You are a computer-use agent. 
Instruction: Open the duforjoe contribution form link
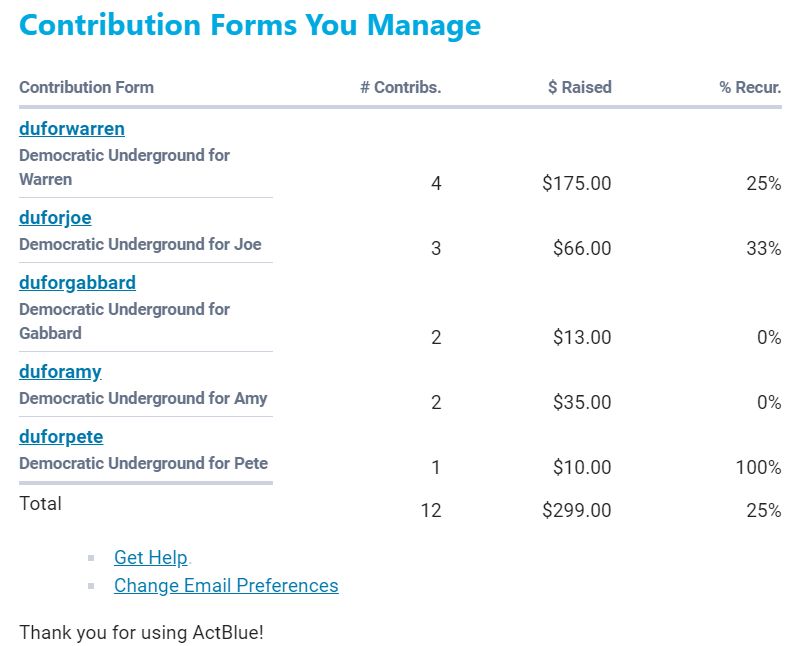coord(55,218)
